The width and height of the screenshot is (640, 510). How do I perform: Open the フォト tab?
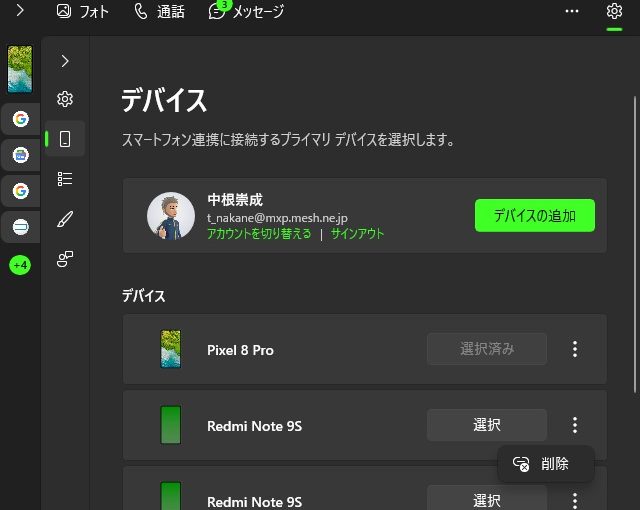tap(82, 11)
